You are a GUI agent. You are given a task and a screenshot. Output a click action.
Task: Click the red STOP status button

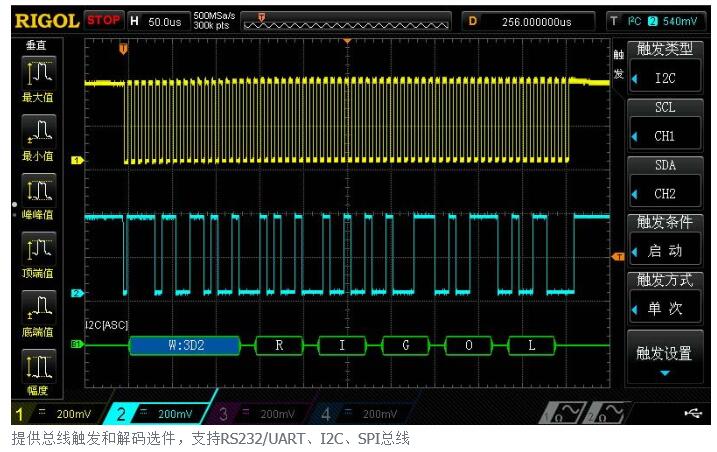(104, 20)
